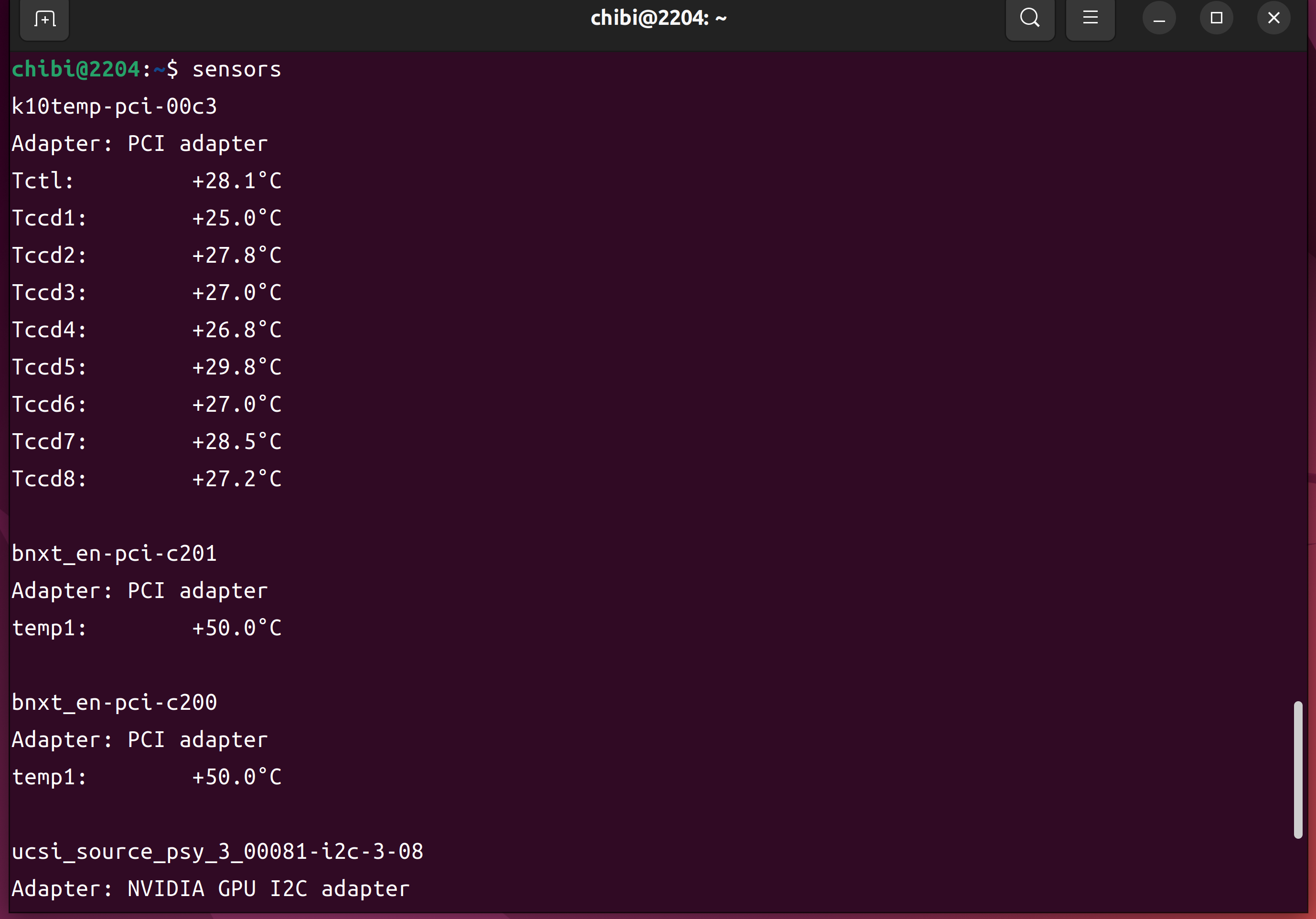1316x919 pixels.
Task: Click the NVIDIA GPU I2C adapter text
Action: (267, 889)
